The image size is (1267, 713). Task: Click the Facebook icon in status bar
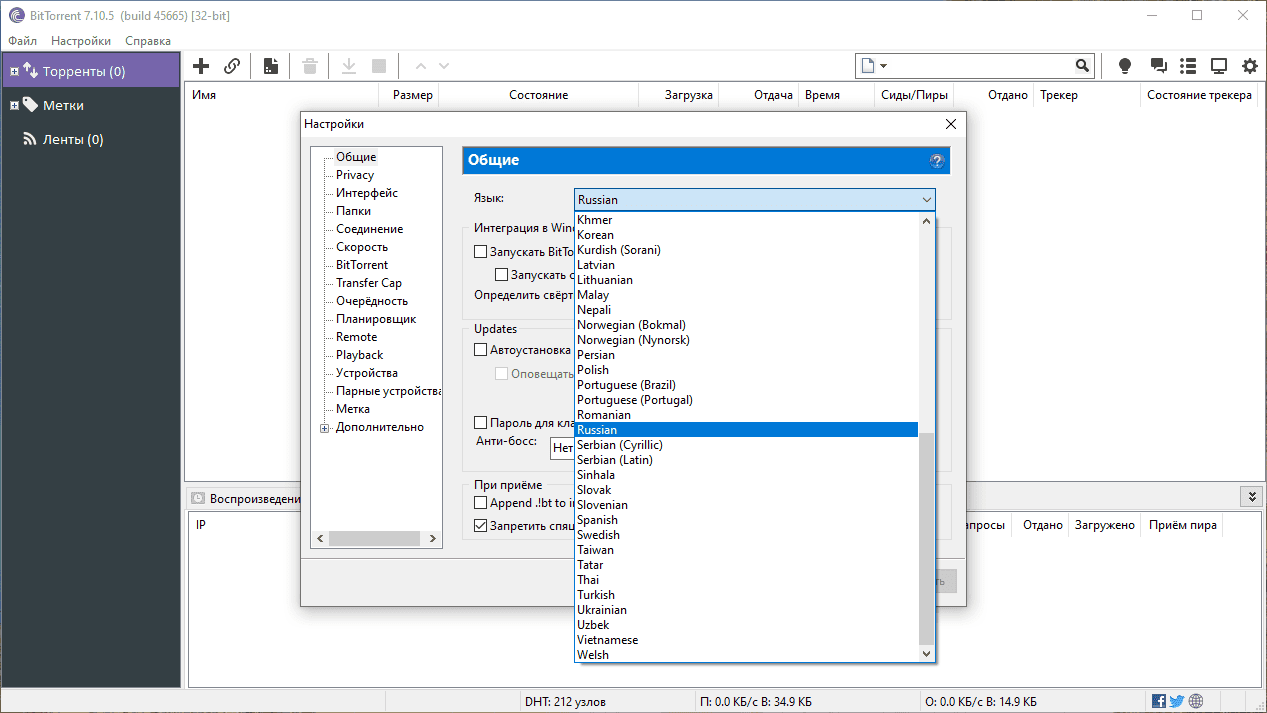1159,701
